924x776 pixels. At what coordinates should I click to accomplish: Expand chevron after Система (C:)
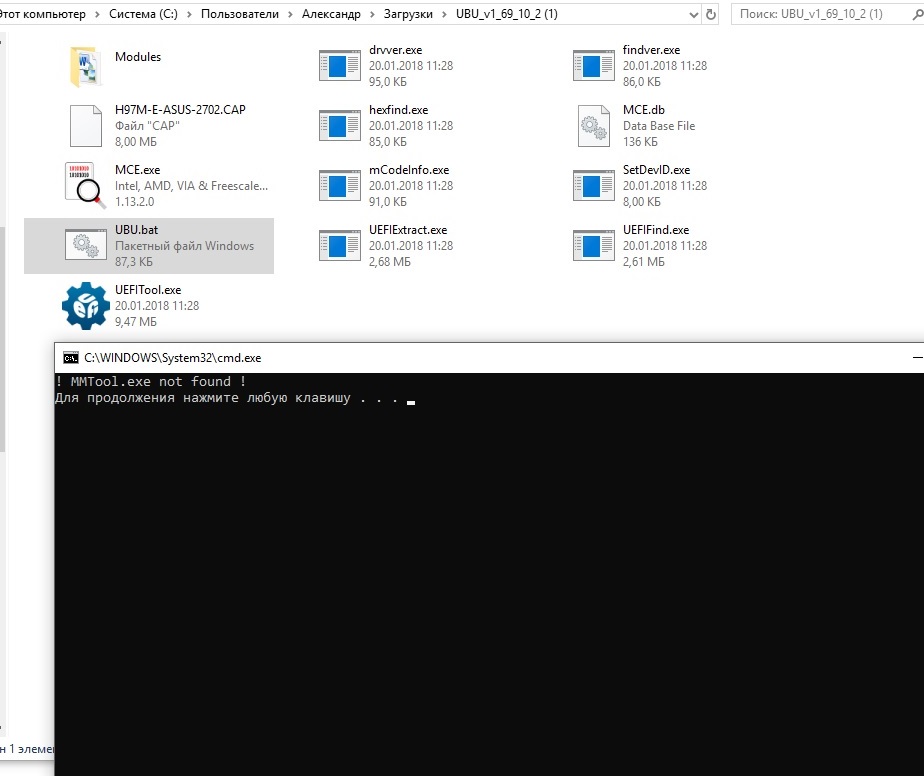(189, 14)
